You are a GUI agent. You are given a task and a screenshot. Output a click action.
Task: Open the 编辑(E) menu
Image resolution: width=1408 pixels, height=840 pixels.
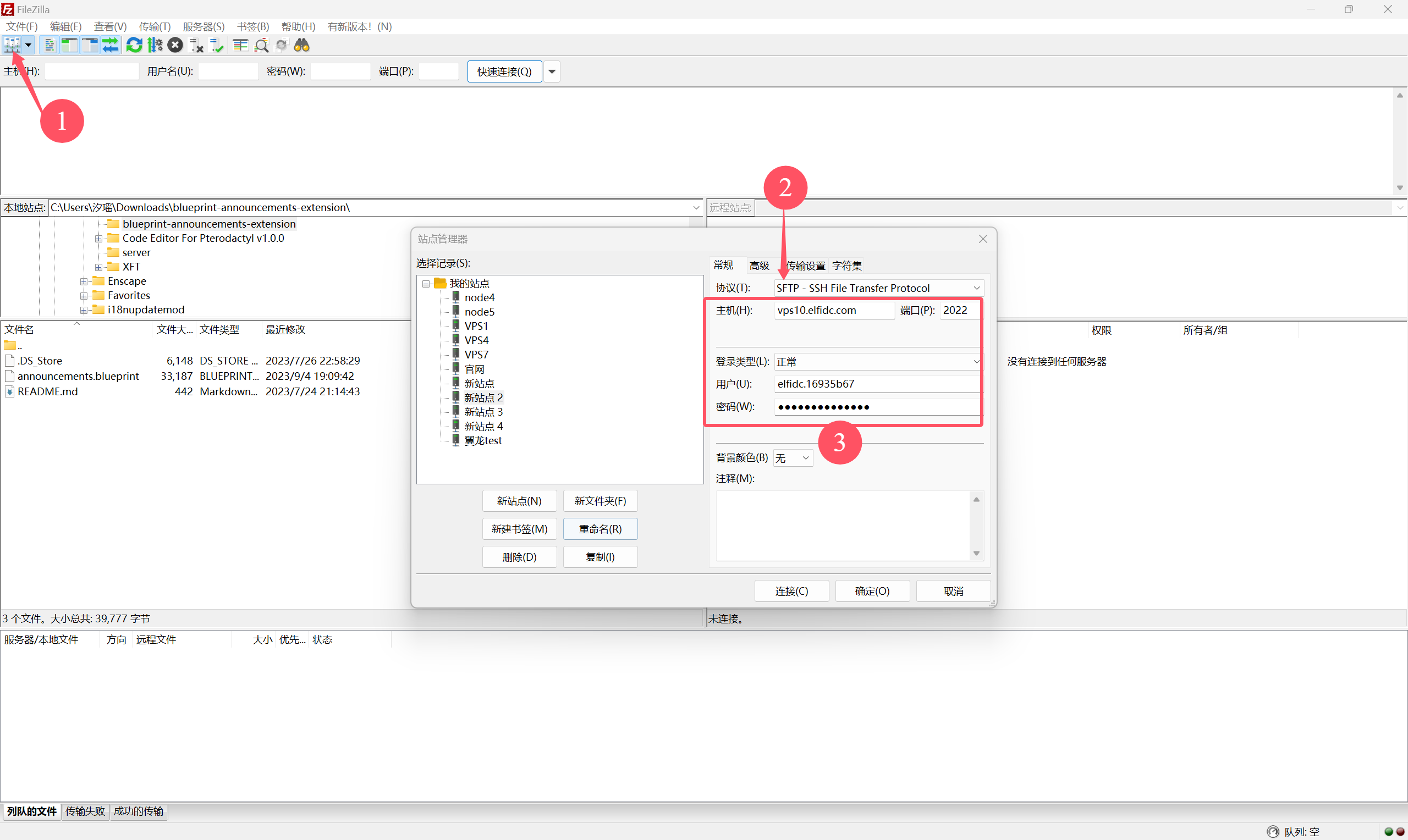point(65,26)
